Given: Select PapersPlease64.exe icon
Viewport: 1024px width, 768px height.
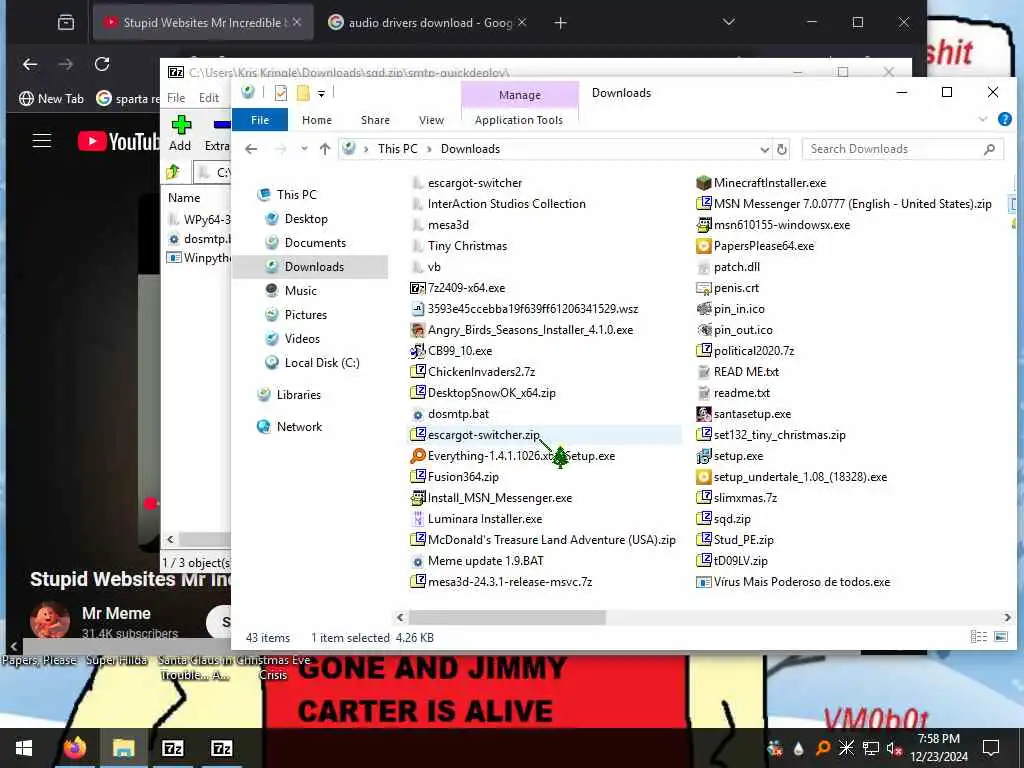Looking at the screenshot, I should click(703, 246).
